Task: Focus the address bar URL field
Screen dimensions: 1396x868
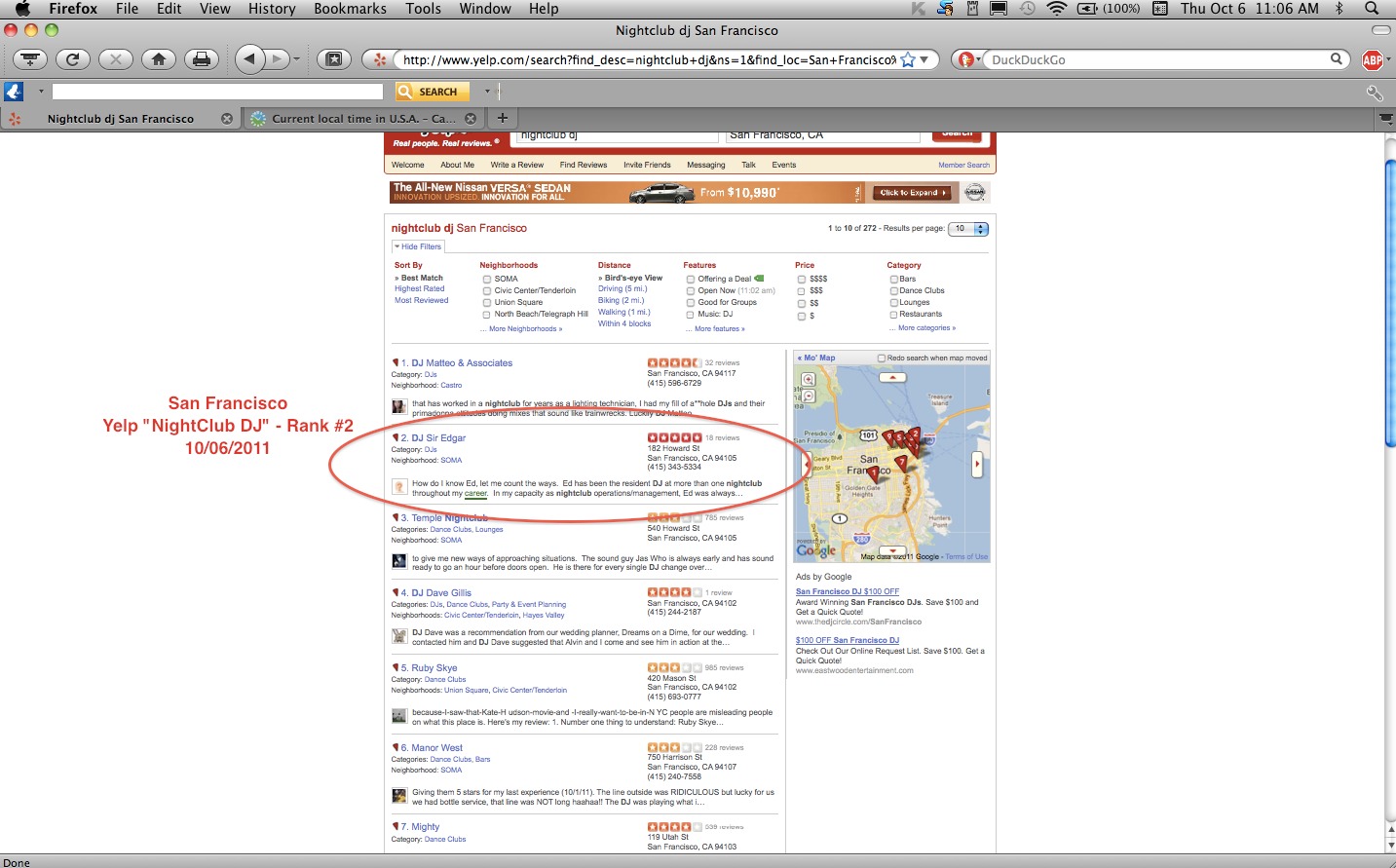Action: point(648,59)
